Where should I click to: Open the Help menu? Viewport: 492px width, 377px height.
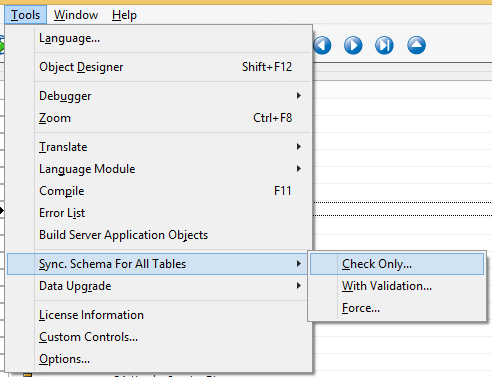(124, 15)
